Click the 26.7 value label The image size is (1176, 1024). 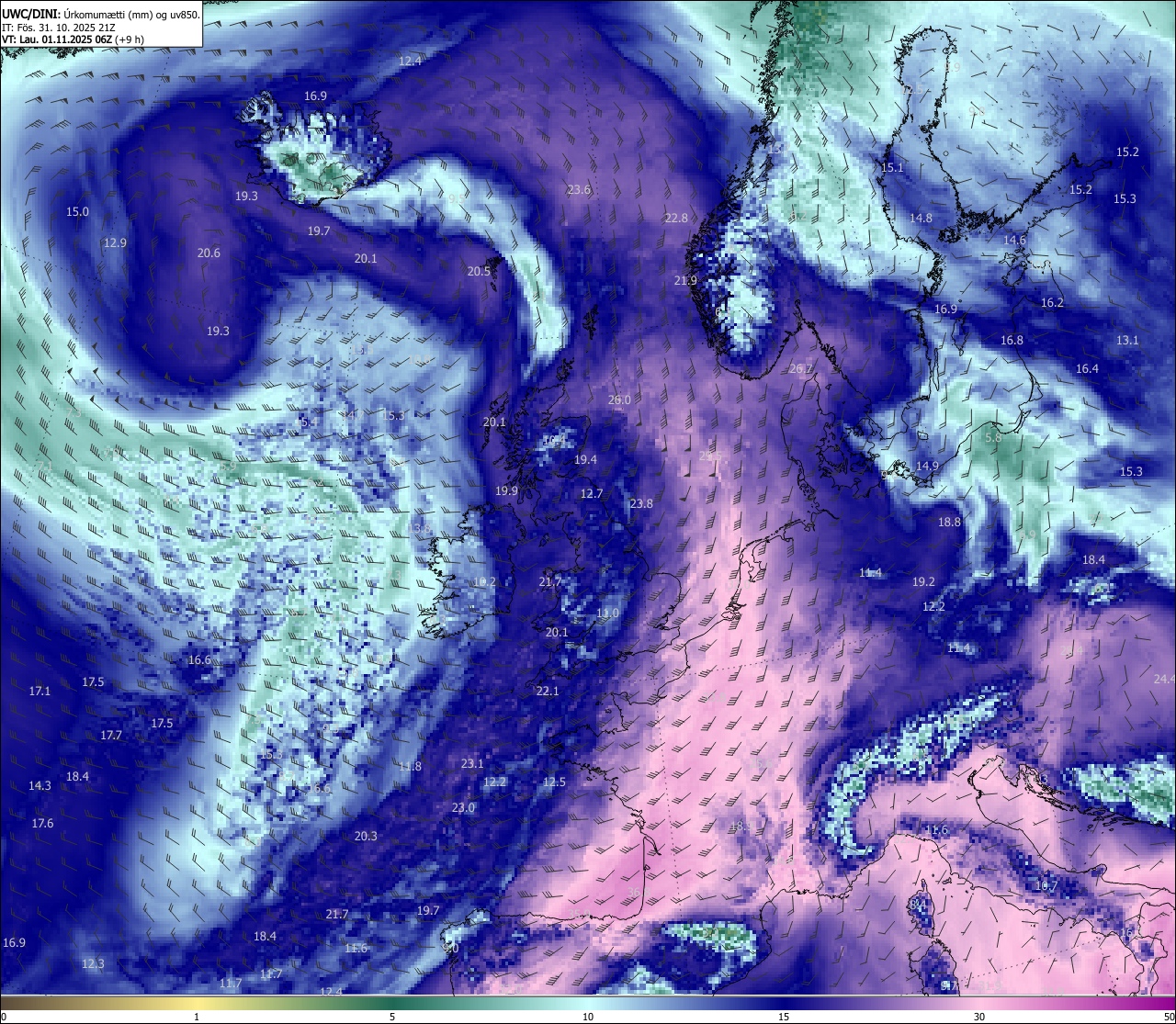point(801,369)
